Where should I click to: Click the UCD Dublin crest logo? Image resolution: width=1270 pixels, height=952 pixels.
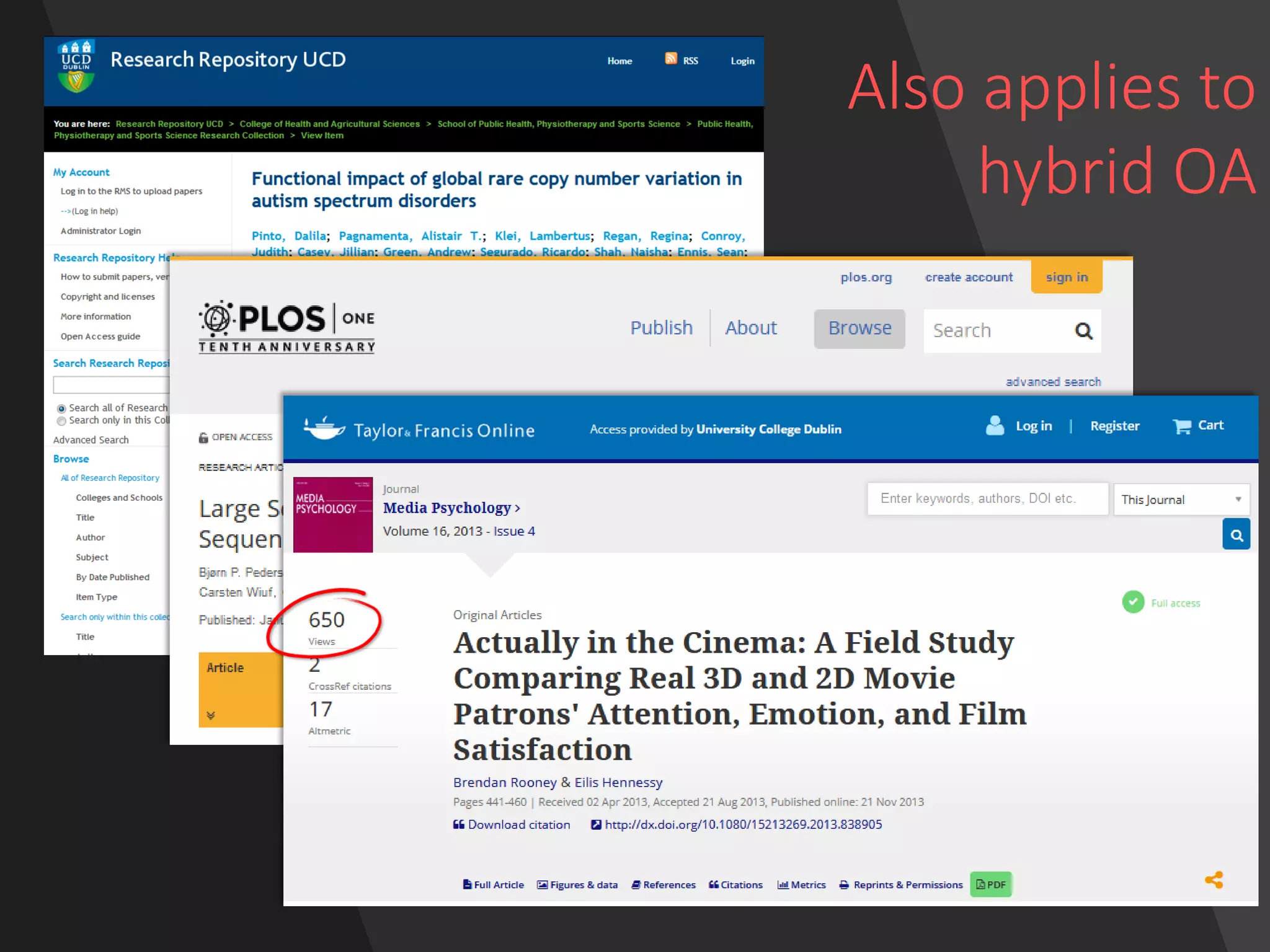(76, 66)
